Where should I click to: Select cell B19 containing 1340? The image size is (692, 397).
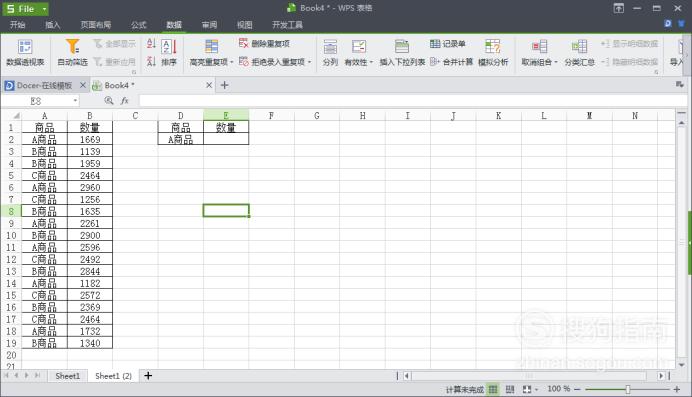(x=90, y=343)
